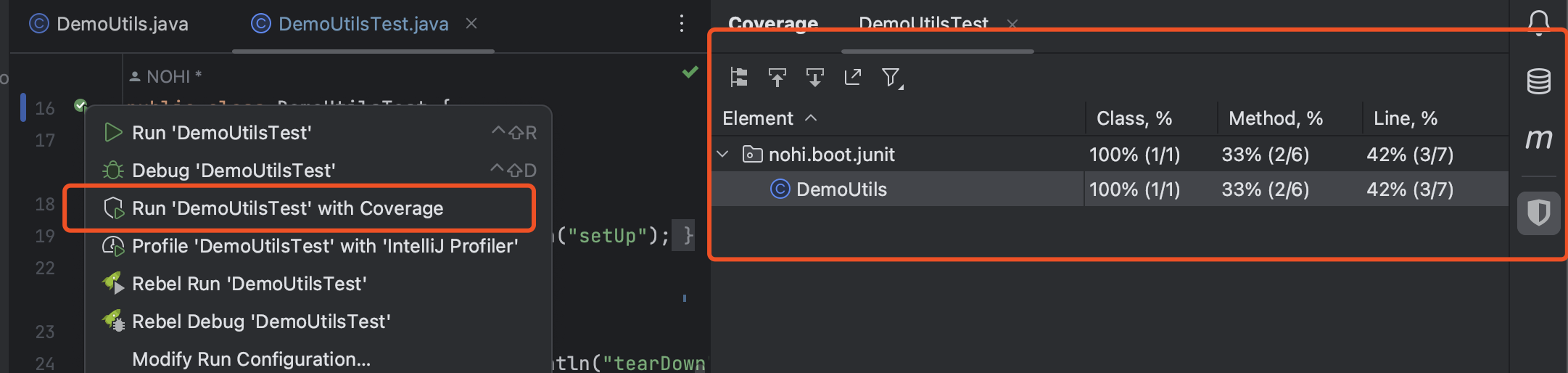
Task: Open Modify Run Configuration...
Action: (319, 359)
